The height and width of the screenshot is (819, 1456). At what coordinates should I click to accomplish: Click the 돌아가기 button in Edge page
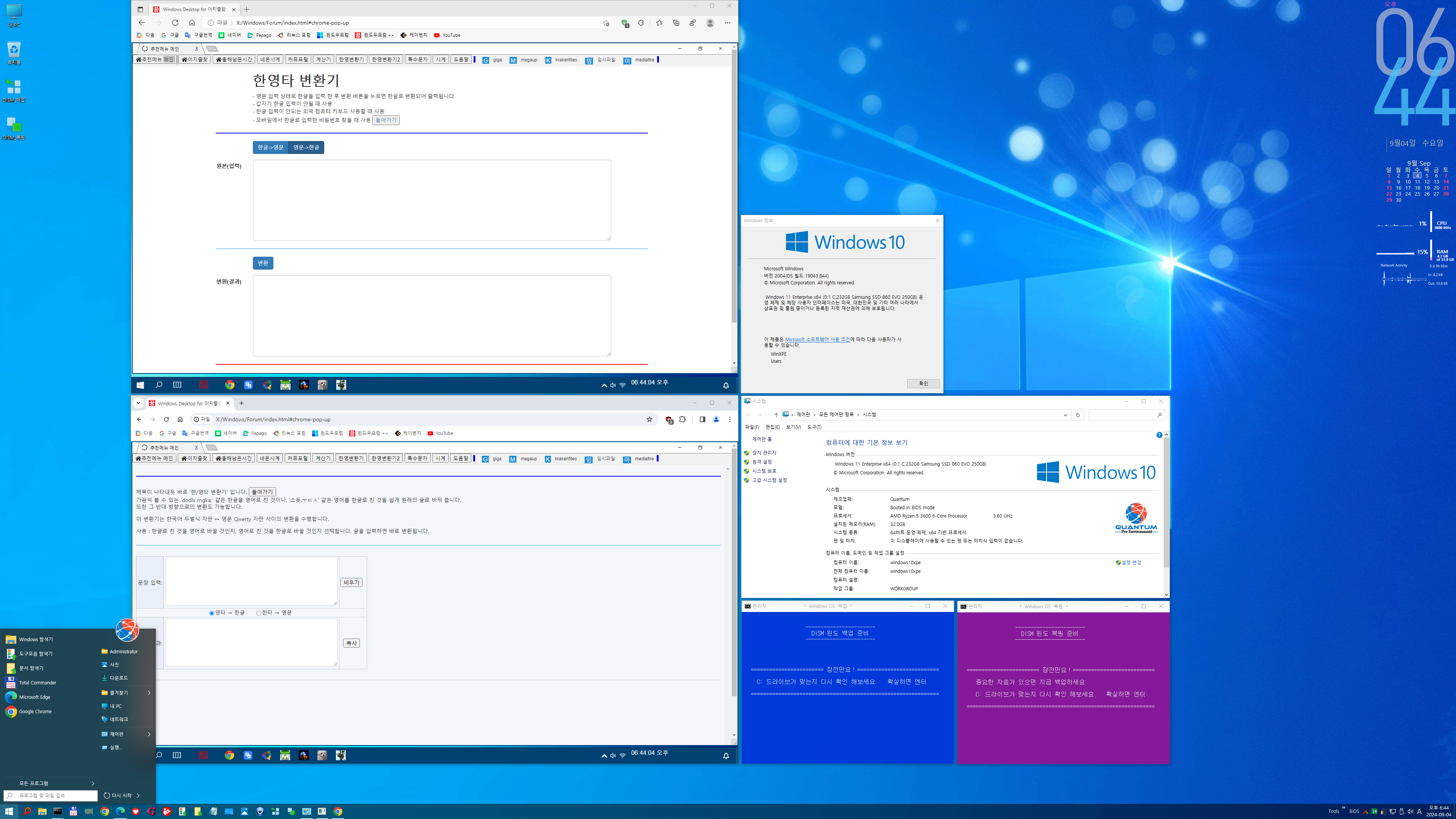click(x=386, y=120)
